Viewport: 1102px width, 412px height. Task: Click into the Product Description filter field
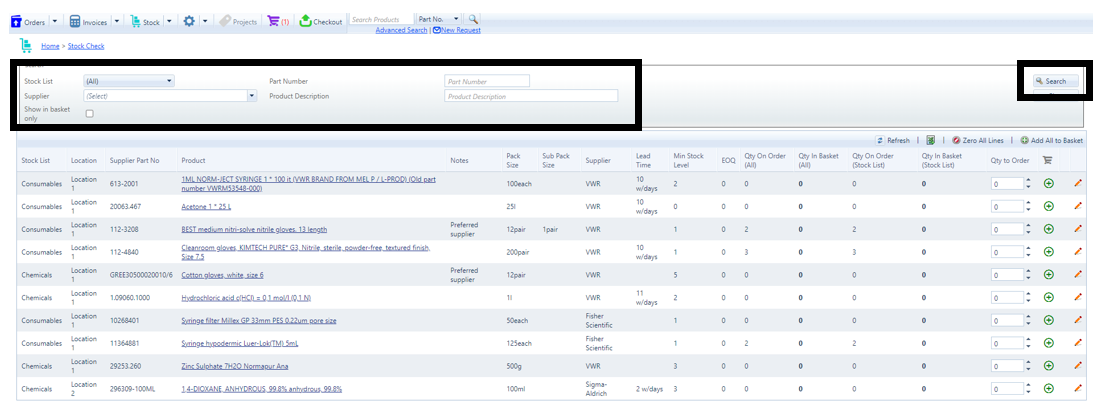(x=531, y=96)
